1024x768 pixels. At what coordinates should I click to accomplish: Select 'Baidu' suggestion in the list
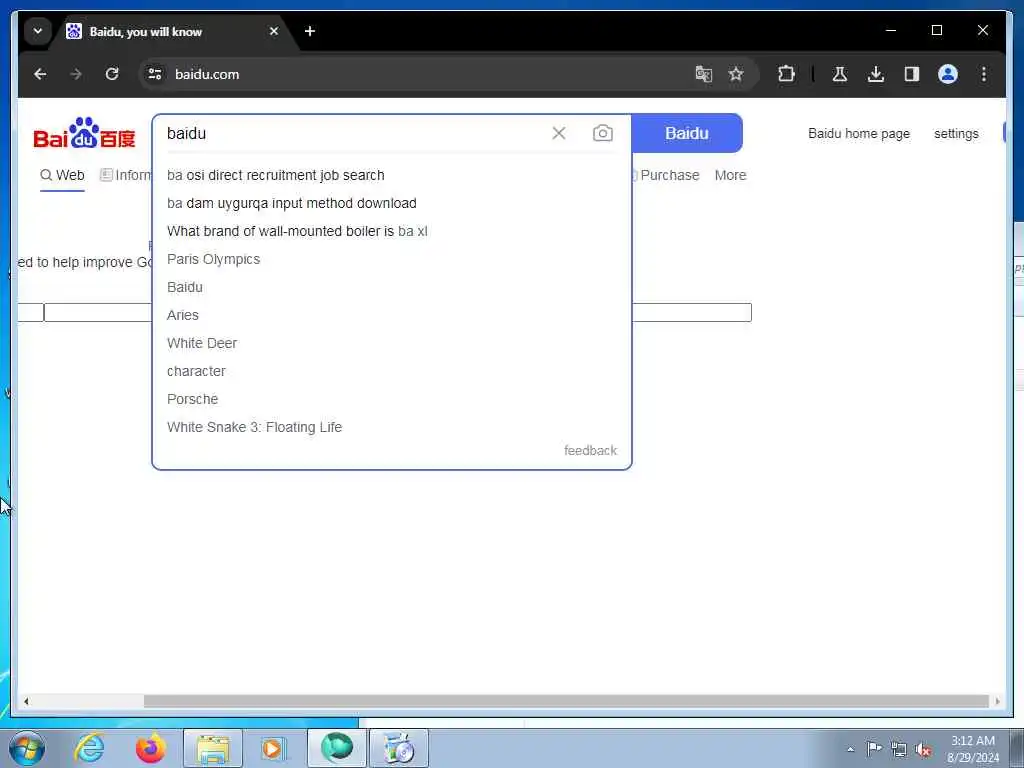click(x=185, y=287)
